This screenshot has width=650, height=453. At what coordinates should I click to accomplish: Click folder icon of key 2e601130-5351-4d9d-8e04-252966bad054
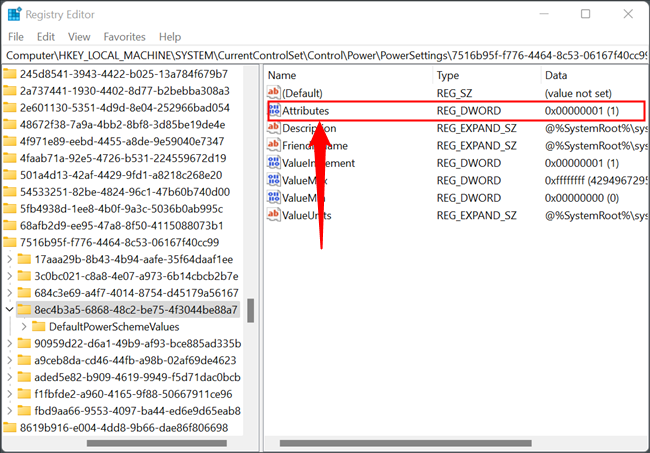tap(10, 107)
